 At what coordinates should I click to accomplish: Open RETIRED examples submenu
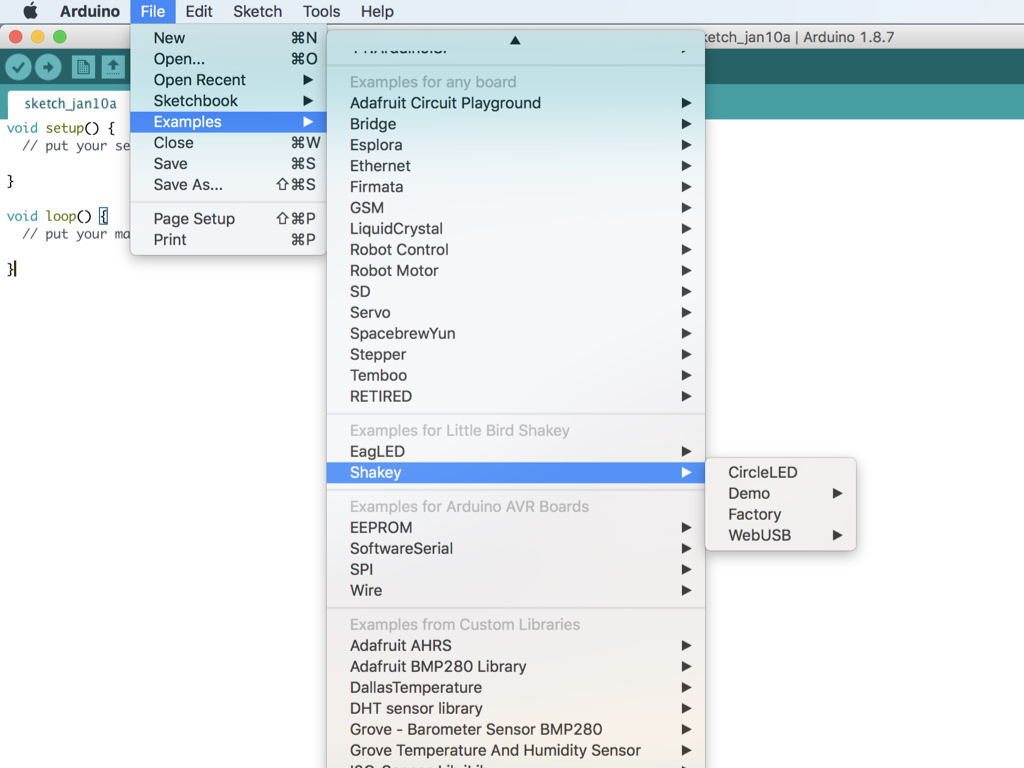pyautogui.click(x=515, y=396)
